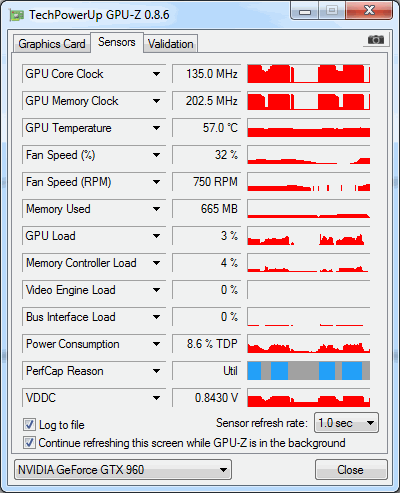Open the NVIDIA GeForce GTX 960 selector
Viewport: 400px width, 493px height.
click(x=123, y=470)
